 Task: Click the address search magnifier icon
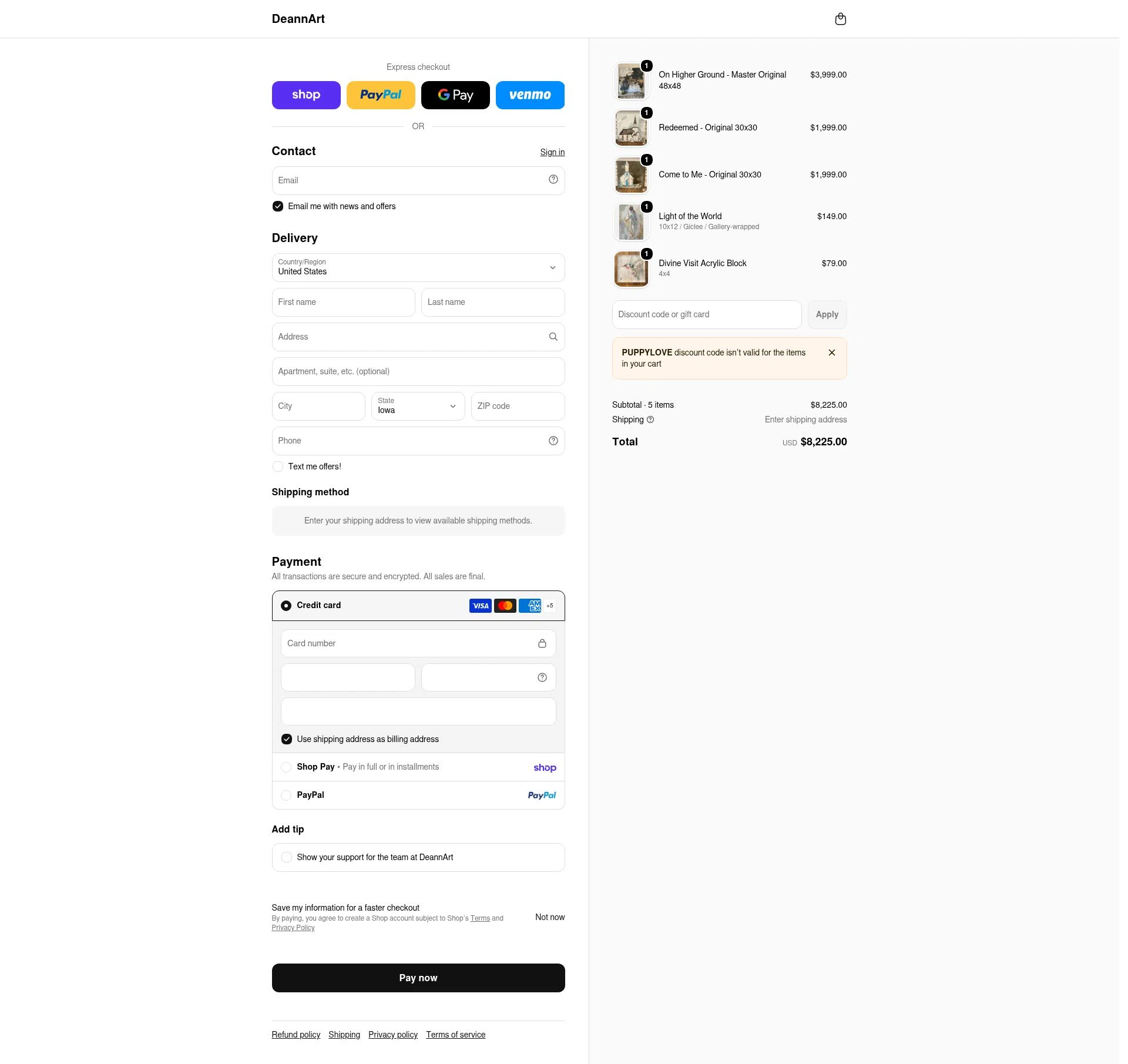pyautogui.click(x=553, y=337)
